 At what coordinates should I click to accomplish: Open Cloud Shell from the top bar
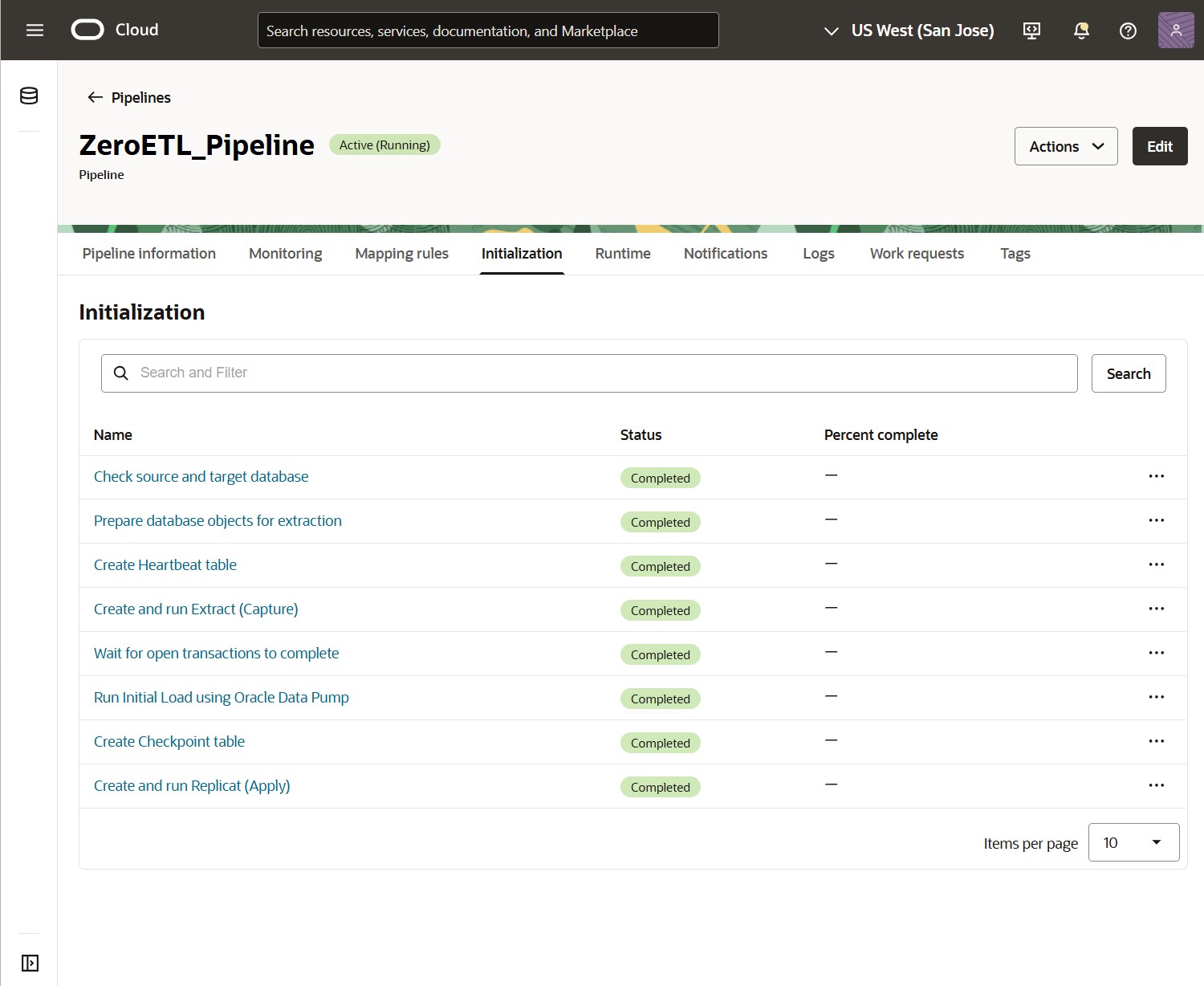1031,31
